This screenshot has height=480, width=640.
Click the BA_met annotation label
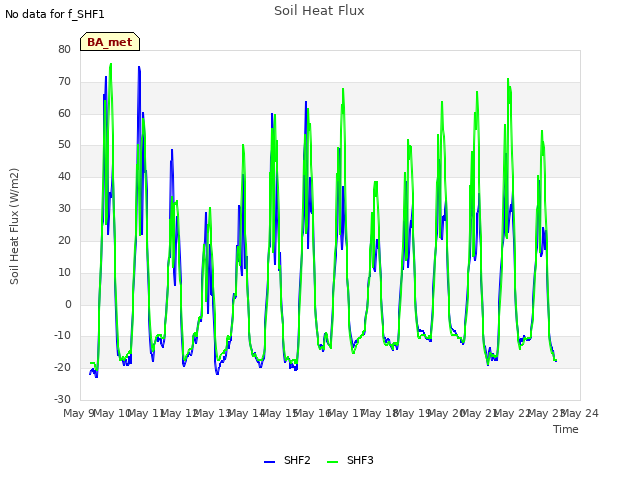[x=110, y=42]
